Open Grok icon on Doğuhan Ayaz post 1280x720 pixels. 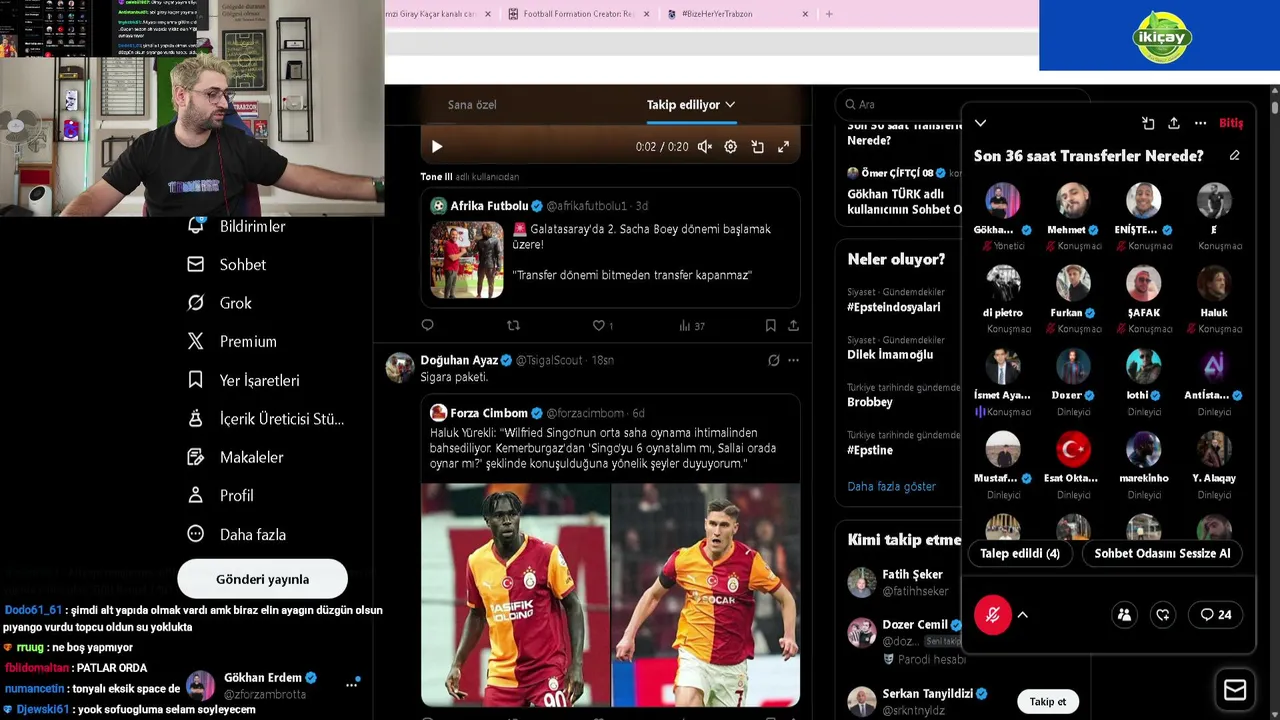point(773,360)
